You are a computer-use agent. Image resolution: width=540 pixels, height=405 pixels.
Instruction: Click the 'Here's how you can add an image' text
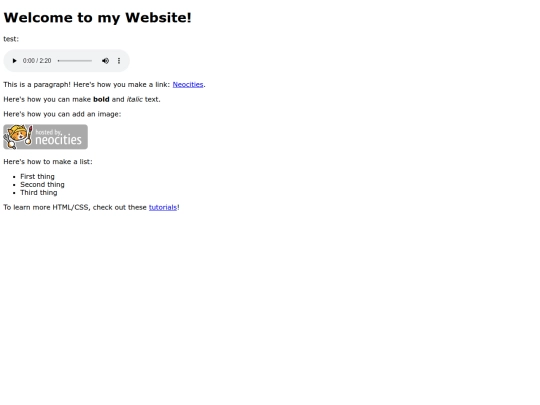pyautogui.click(x=62, y=114)
